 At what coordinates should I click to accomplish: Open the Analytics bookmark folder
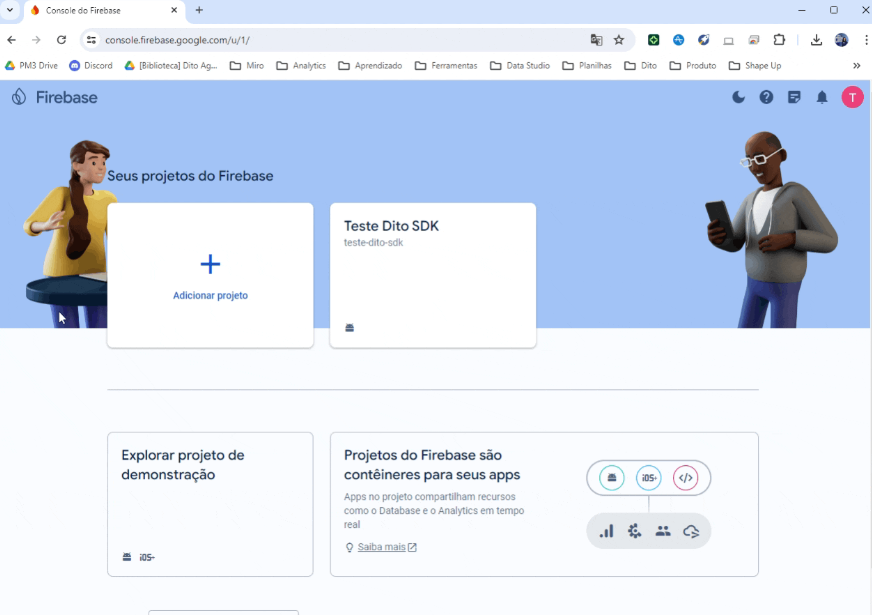tap(301, 66)
